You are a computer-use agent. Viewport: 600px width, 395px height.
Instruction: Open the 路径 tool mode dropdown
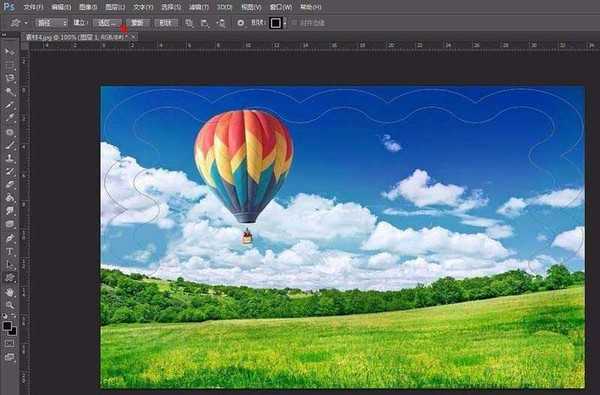click(51, 23)
